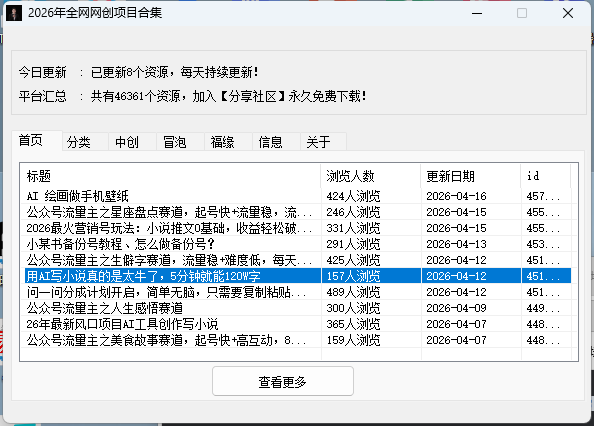The width and height of the screenshot is (594, 426).
Task: Click the id column header
Action: pyautogui.click(x=546, y=176)
